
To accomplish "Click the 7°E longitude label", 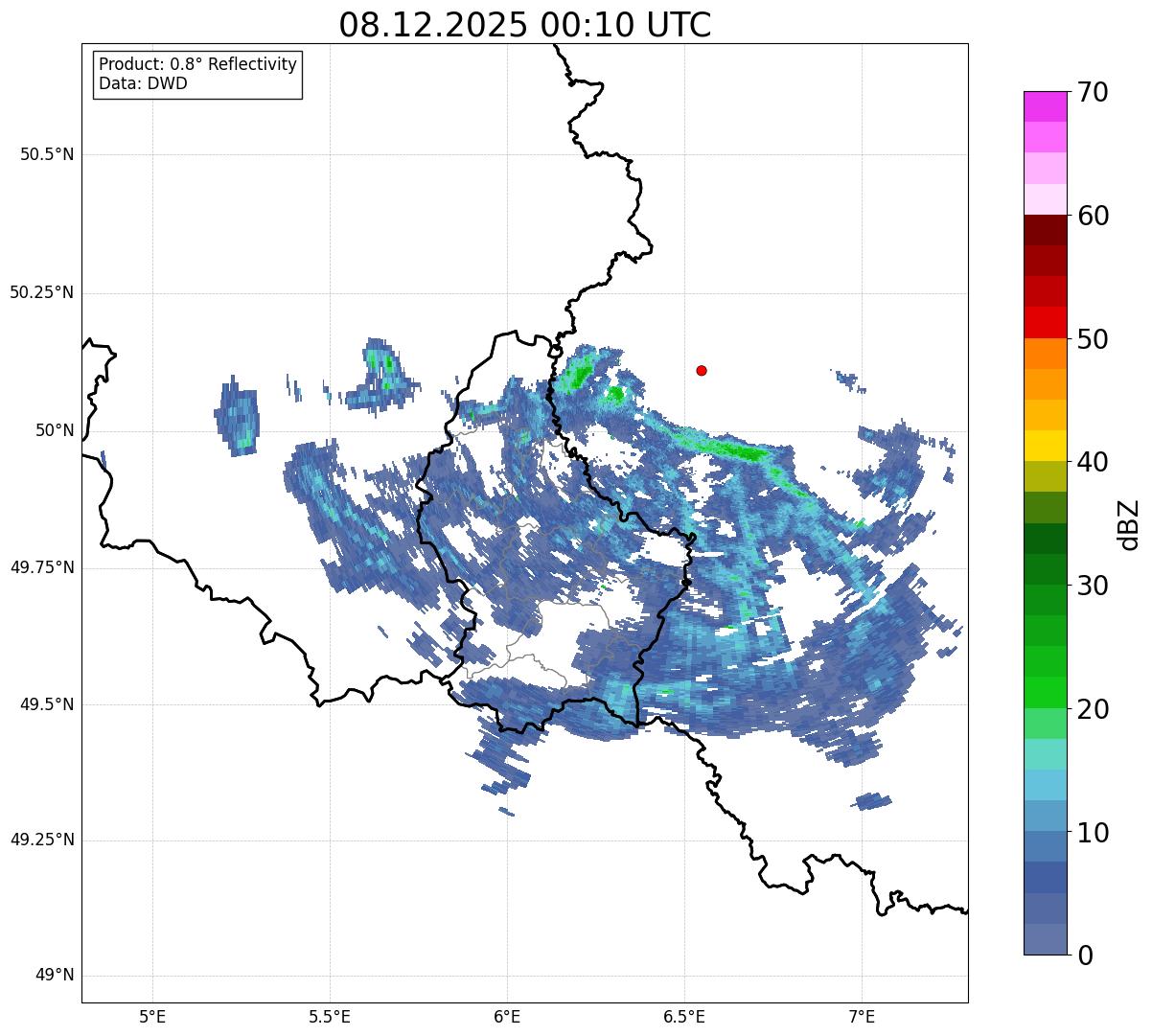I will [862, 1017].
